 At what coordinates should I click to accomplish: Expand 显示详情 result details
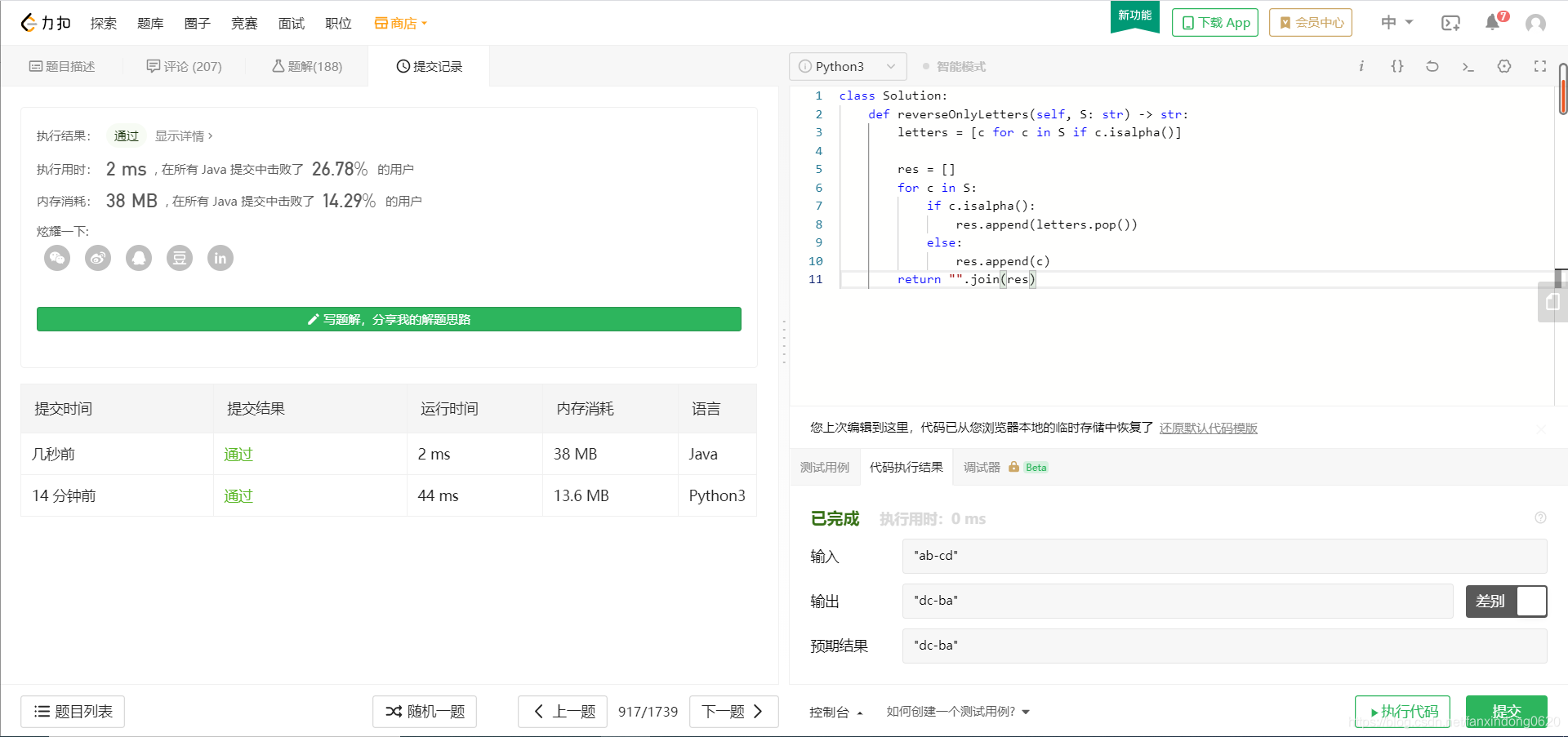184,135
